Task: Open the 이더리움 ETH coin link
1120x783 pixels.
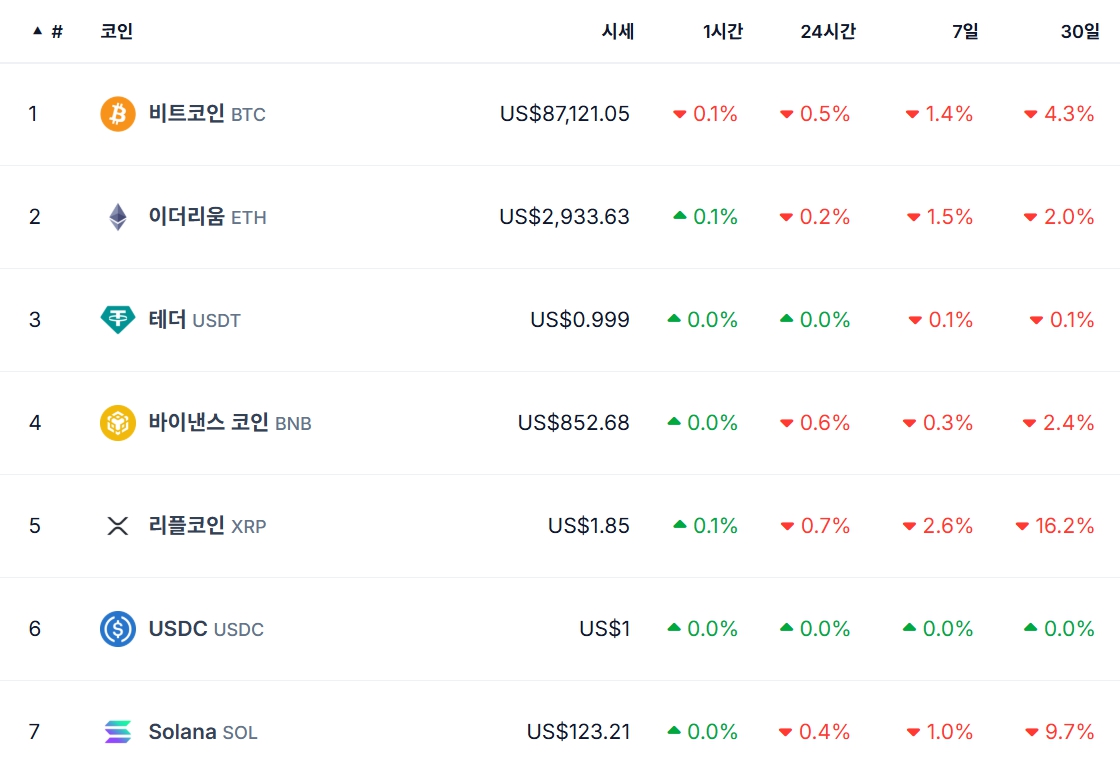Action: 206,217
